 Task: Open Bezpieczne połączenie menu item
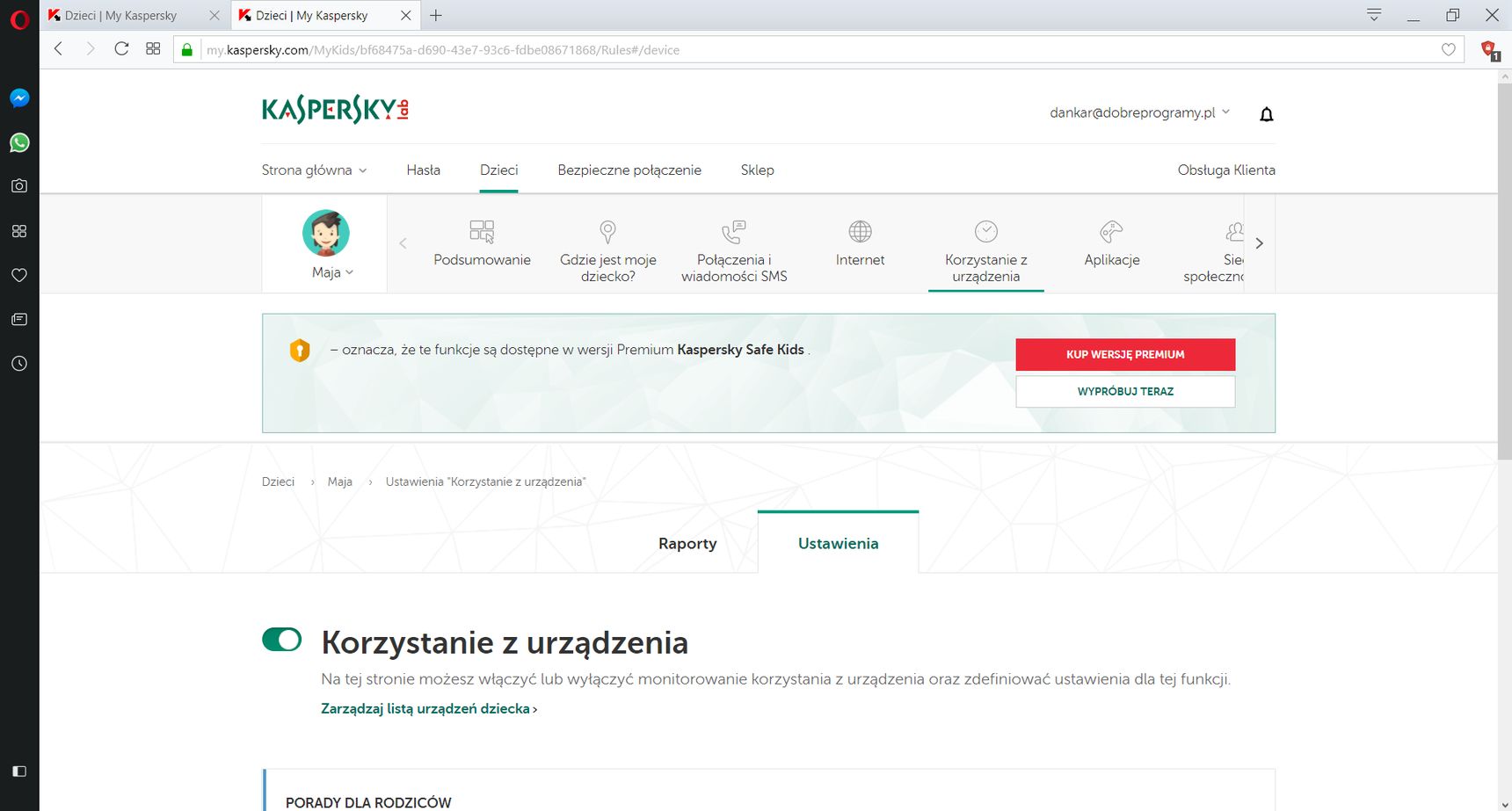coord(629,170)
